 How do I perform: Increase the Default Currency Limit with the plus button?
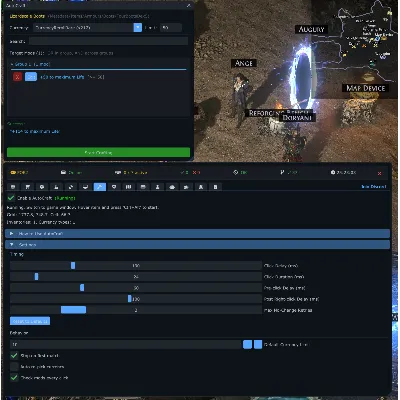pyautogui.click(x=258, y=345)
